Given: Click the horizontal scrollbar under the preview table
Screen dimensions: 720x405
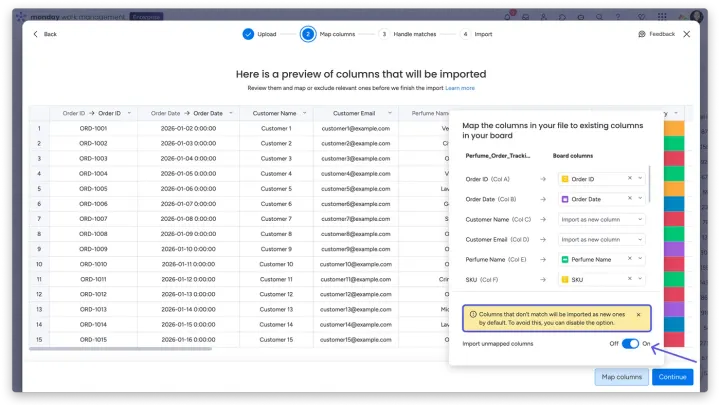Looking at the screenshot, I should [121, 349].
